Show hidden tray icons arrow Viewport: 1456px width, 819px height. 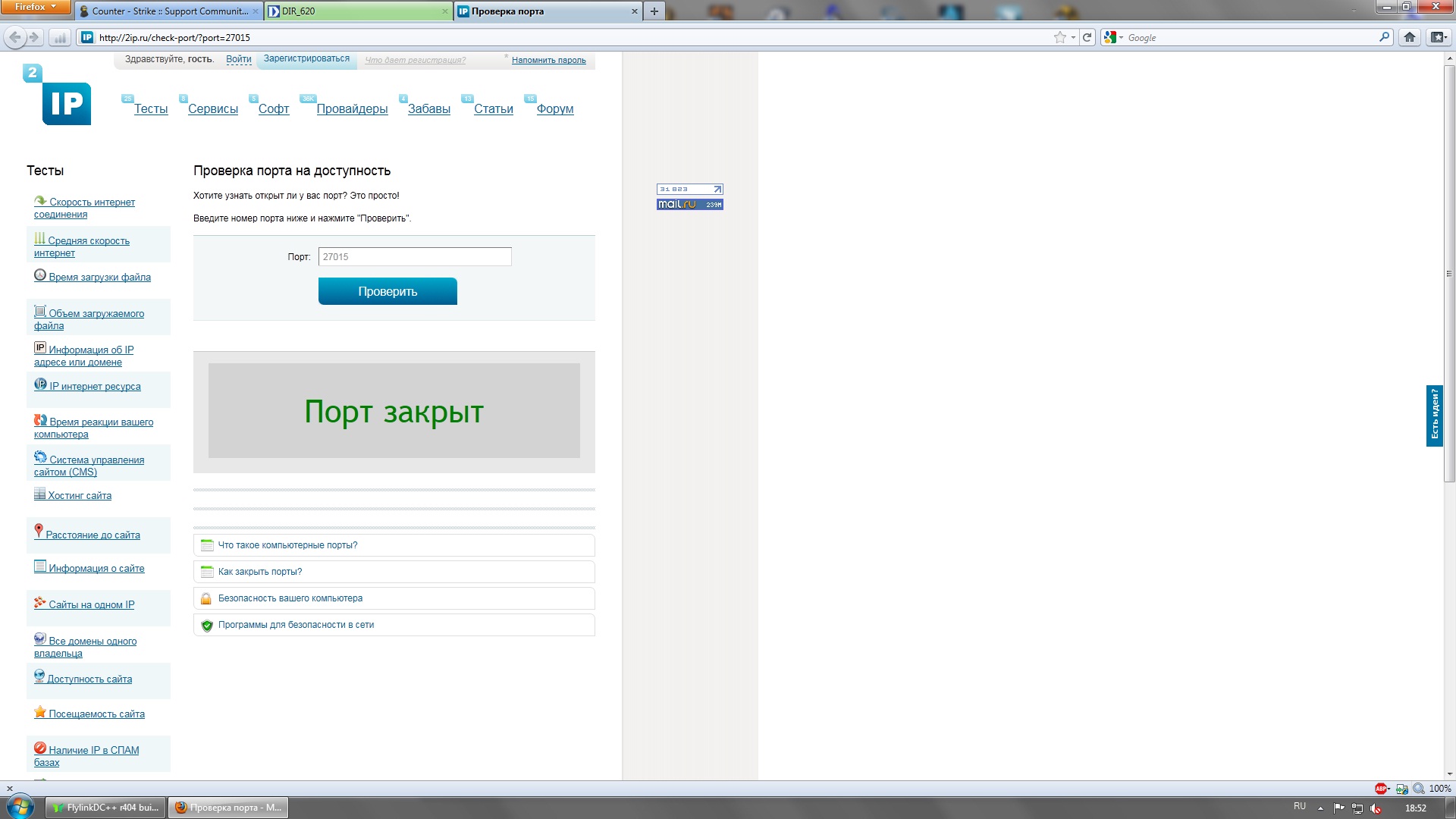[x=1320, y=808]
